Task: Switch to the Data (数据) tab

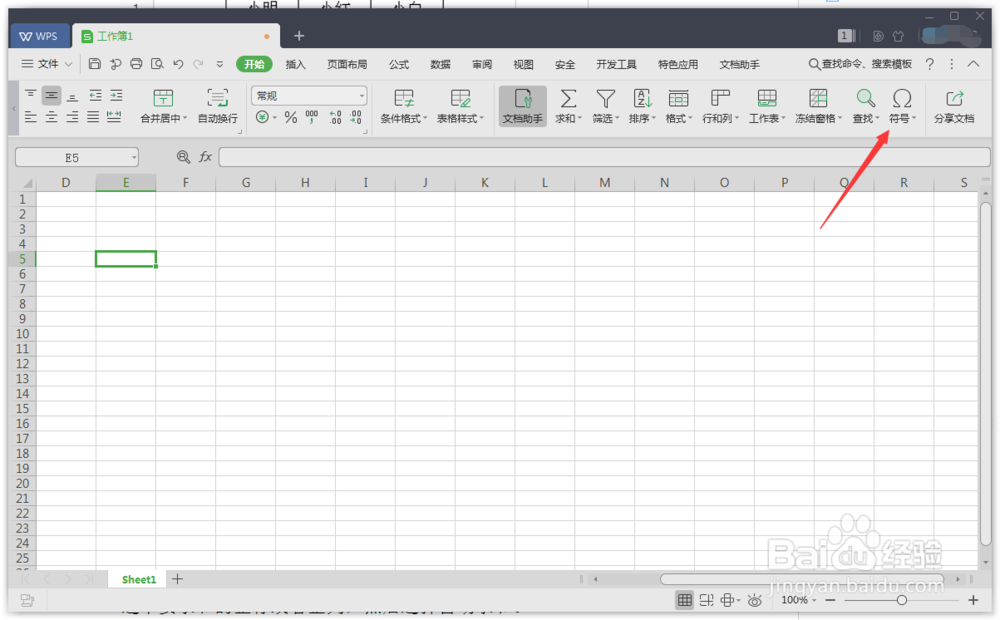Action: pyautogui.click(x=440, y=64)
